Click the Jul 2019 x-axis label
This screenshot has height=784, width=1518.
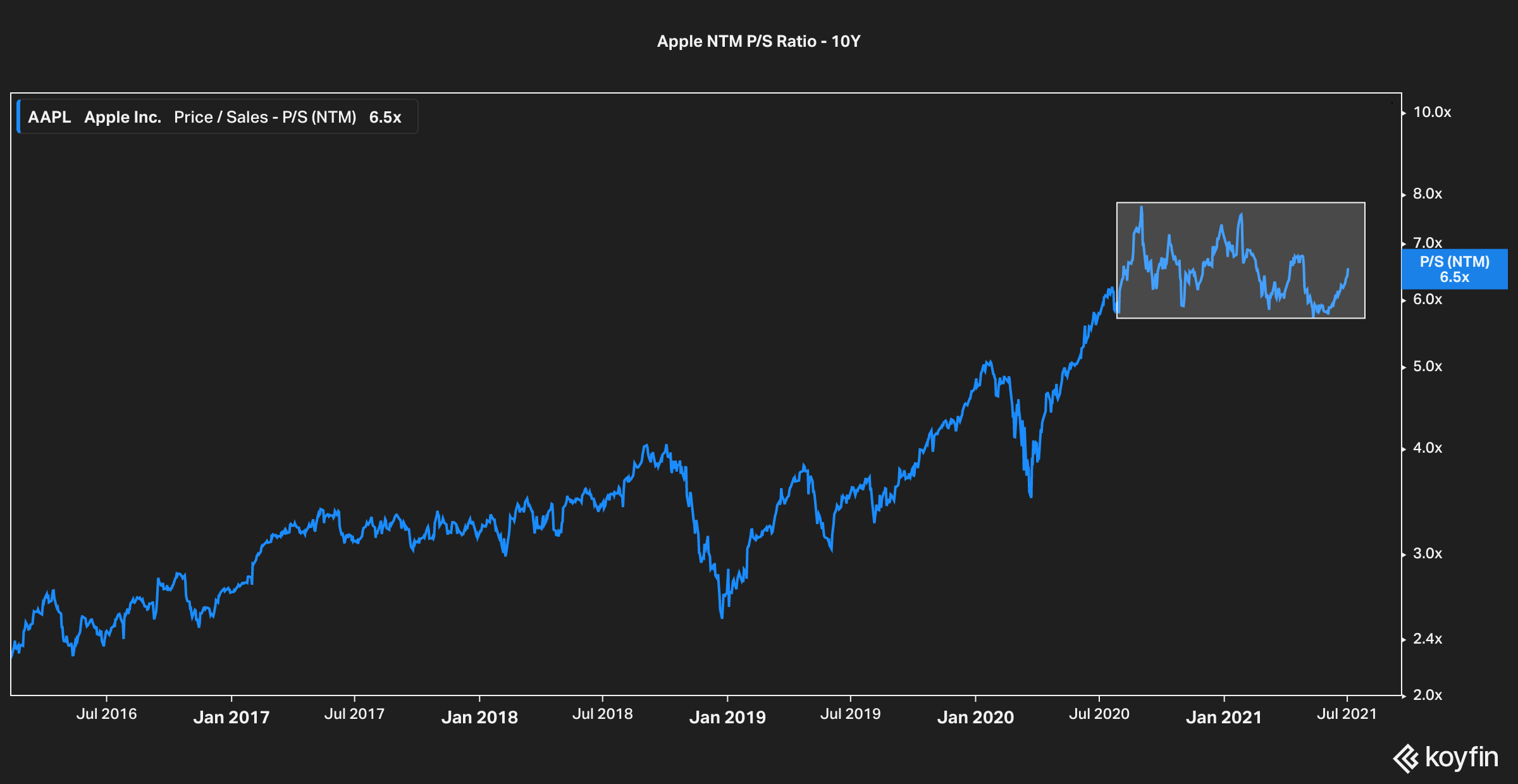(850, 714)
